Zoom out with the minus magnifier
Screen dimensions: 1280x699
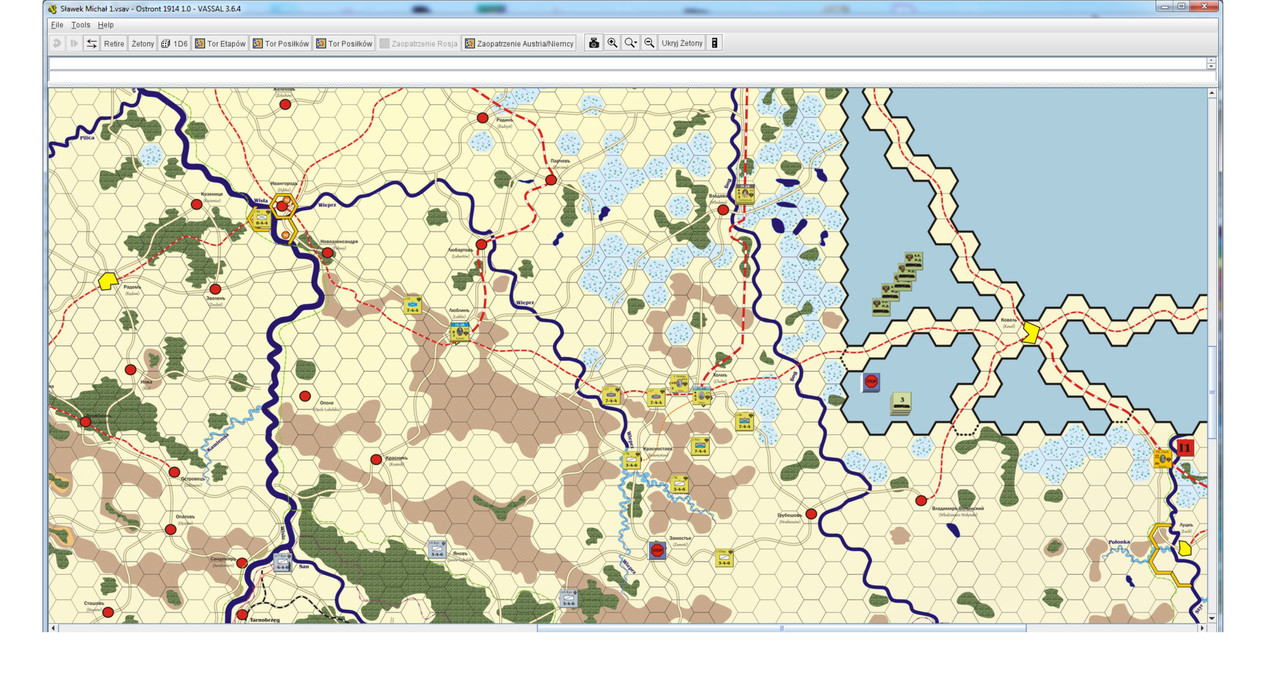click(x=649, y=43)
